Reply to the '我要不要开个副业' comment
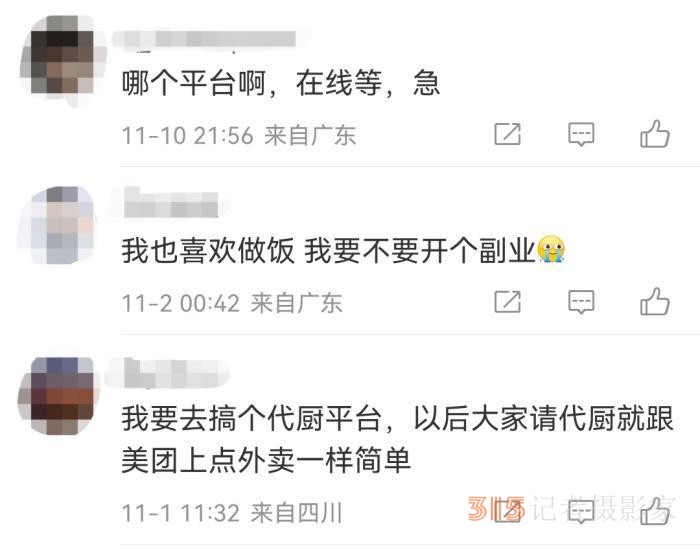700x553 pixels. click(x=581, y=302)
